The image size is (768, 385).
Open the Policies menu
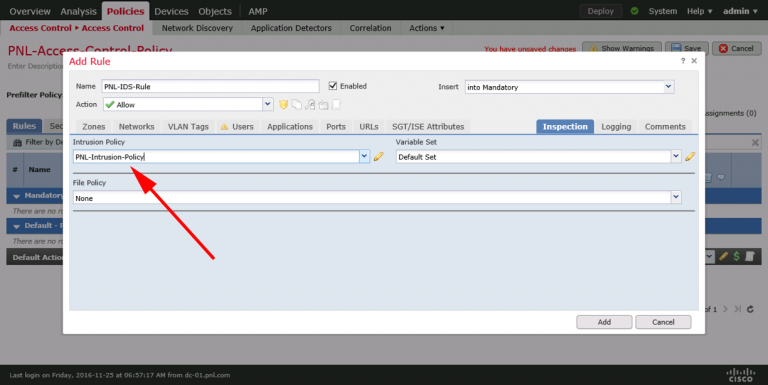click(x=125, y=11)
